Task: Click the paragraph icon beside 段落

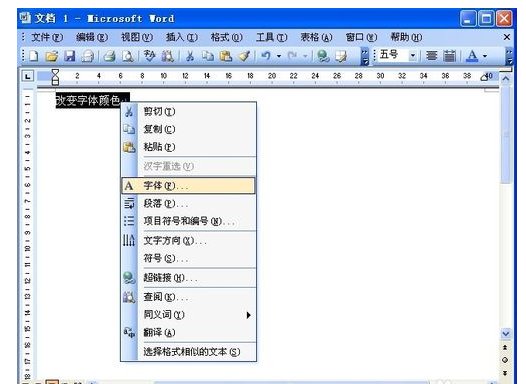Action: 129,203
